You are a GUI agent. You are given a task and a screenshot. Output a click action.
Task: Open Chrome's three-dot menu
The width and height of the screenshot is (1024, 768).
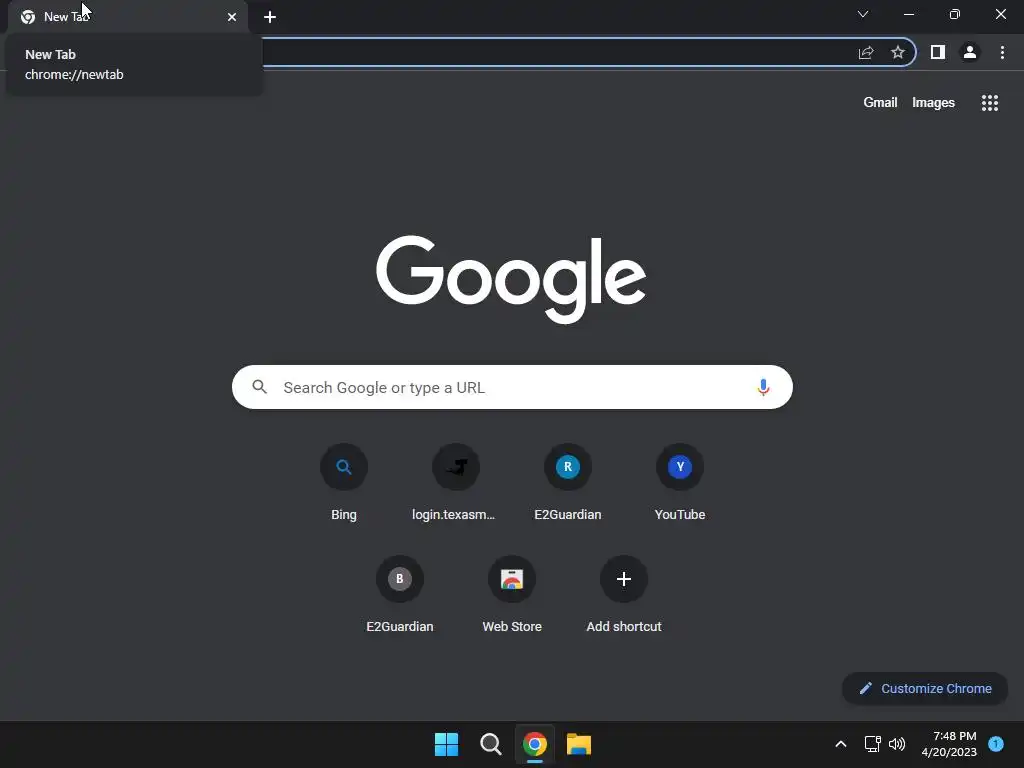tap(1002, 52)
